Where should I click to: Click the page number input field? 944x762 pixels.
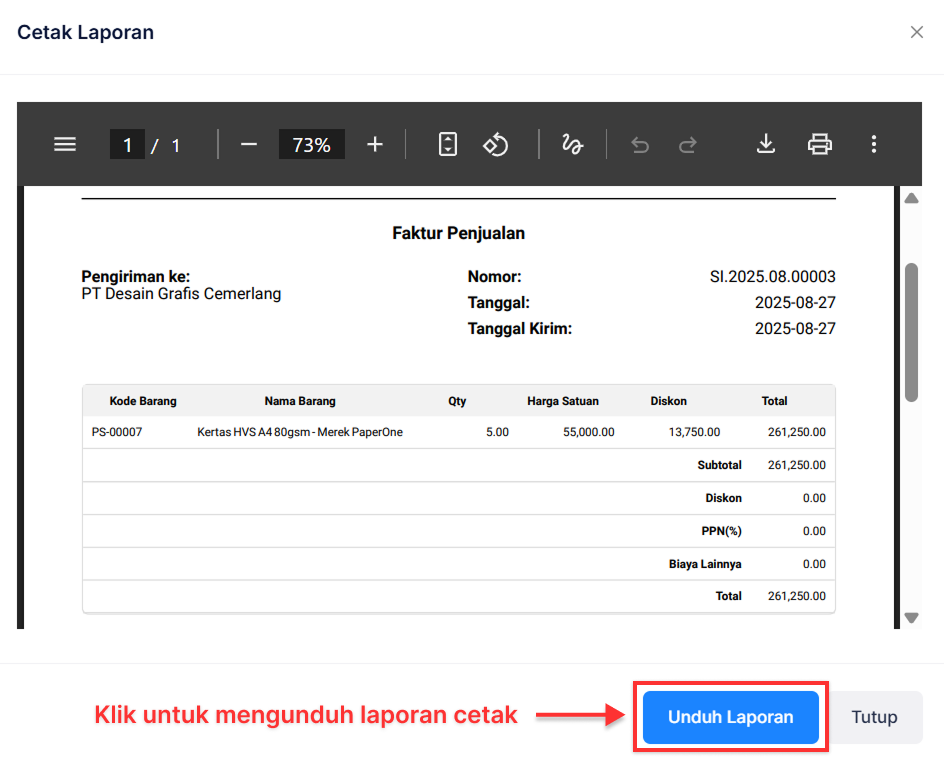(x=127, y=144)
